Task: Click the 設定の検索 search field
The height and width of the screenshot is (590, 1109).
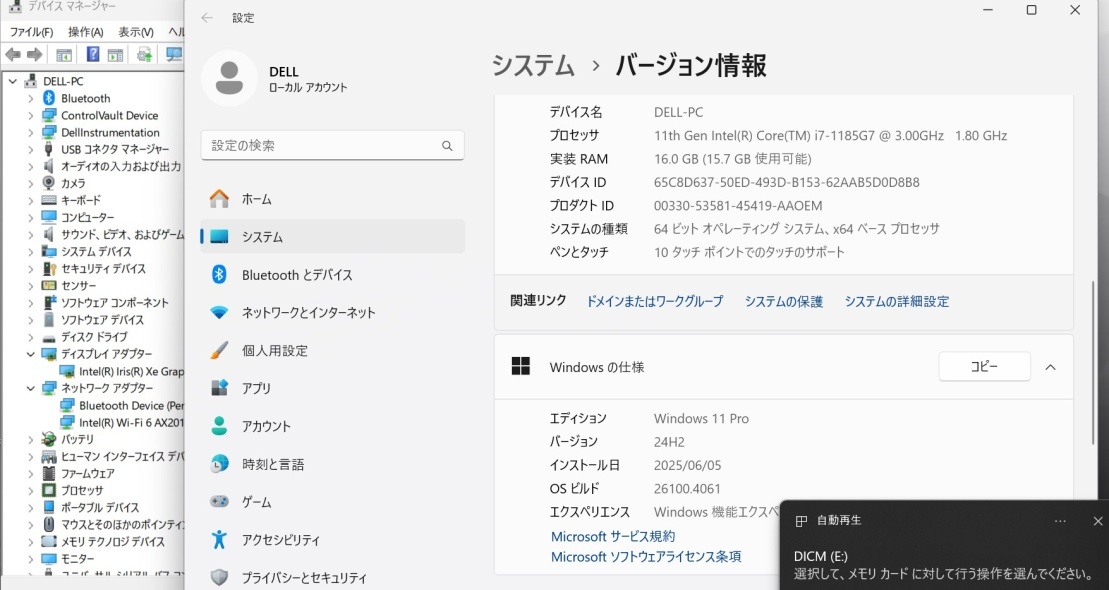Action: (x=330, y=144)
